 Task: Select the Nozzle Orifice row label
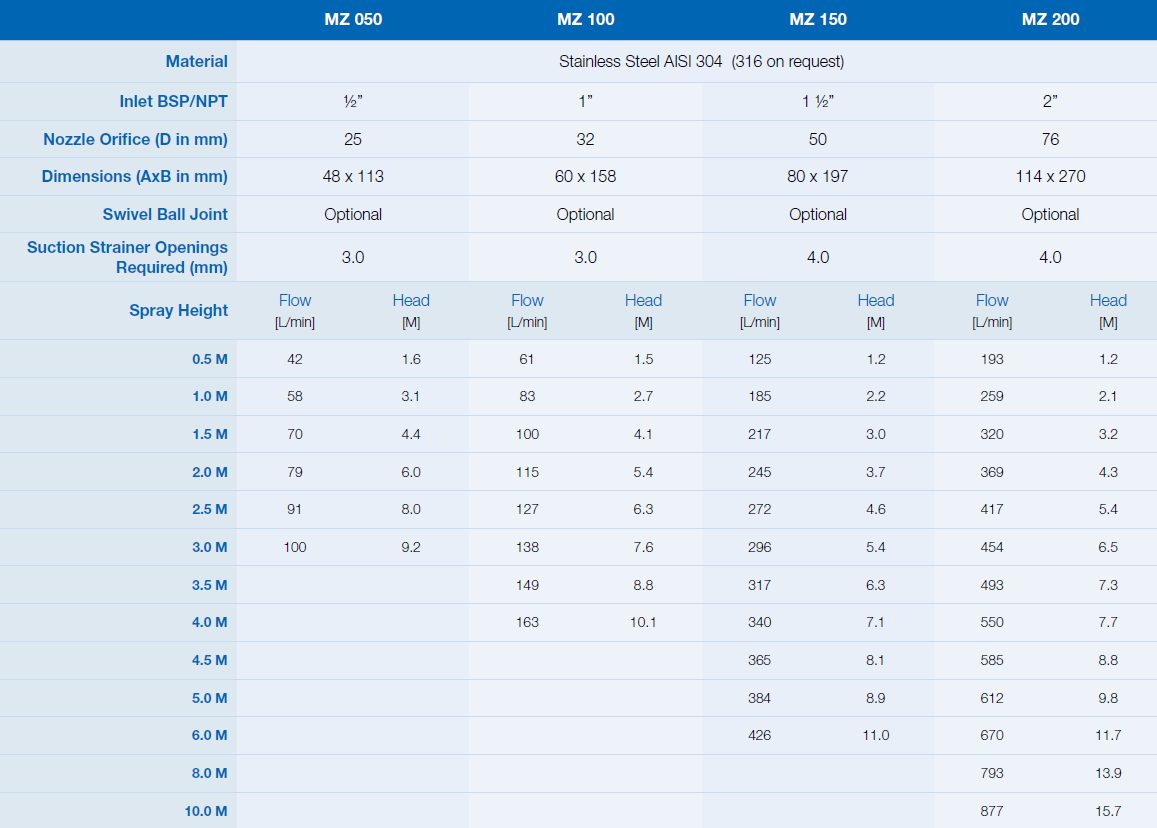click(x=135, y=139)
